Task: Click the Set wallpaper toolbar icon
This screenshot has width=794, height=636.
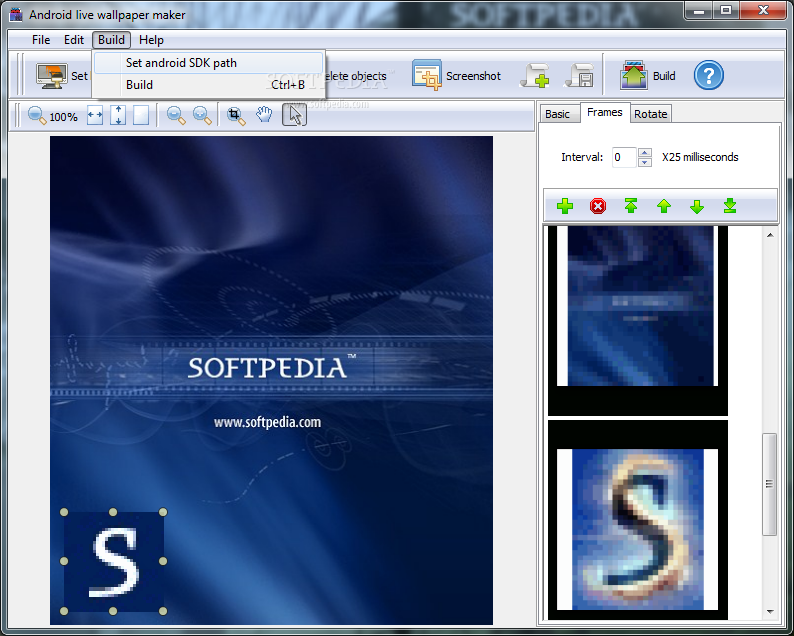Action: 52,76
